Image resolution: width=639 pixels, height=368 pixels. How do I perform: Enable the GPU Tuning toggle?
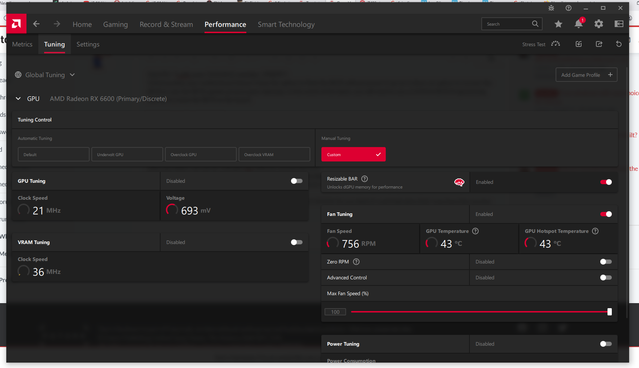tap(297, 181)
